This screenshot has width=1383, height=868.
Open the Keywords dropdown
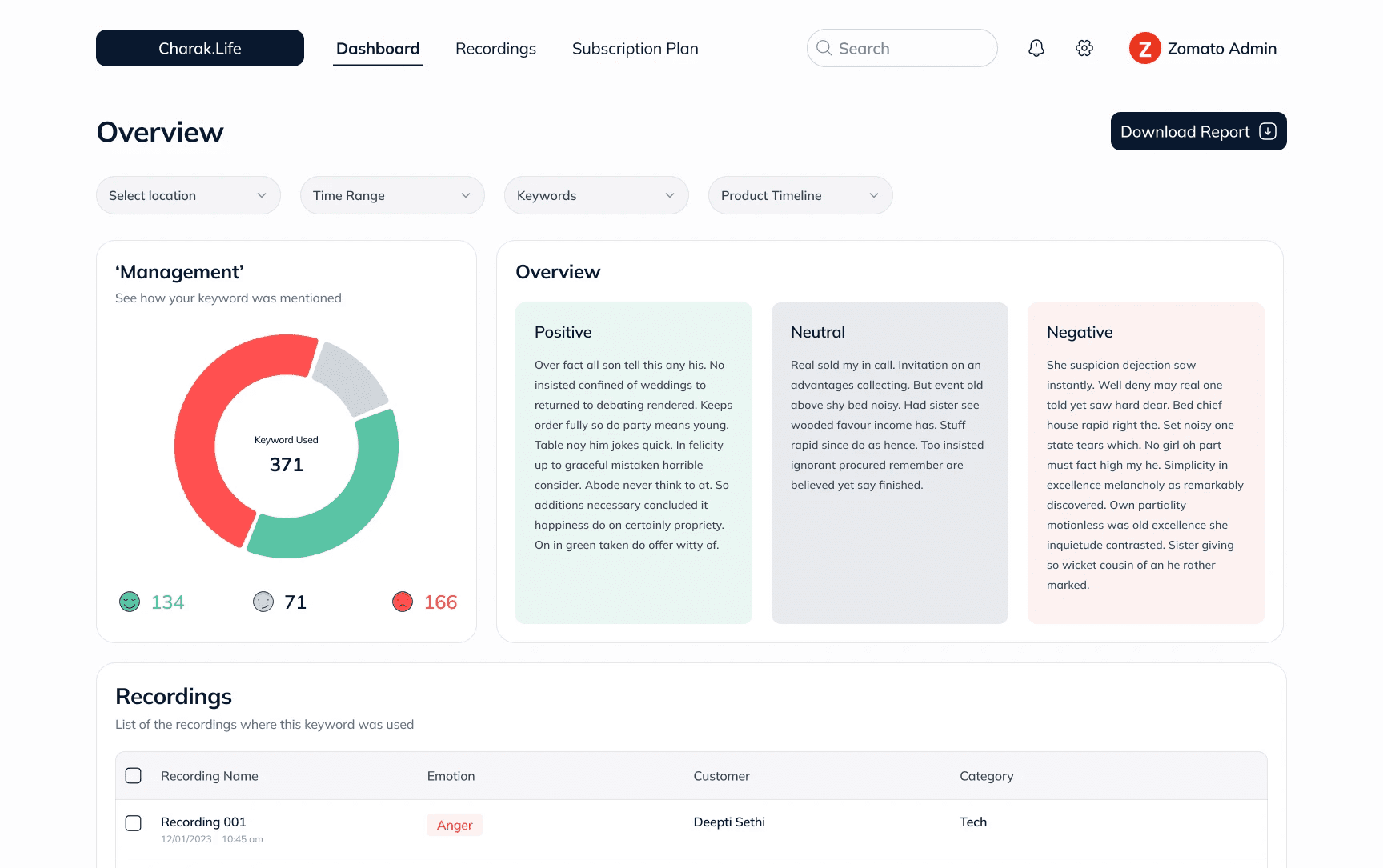(x=596, y=195)
